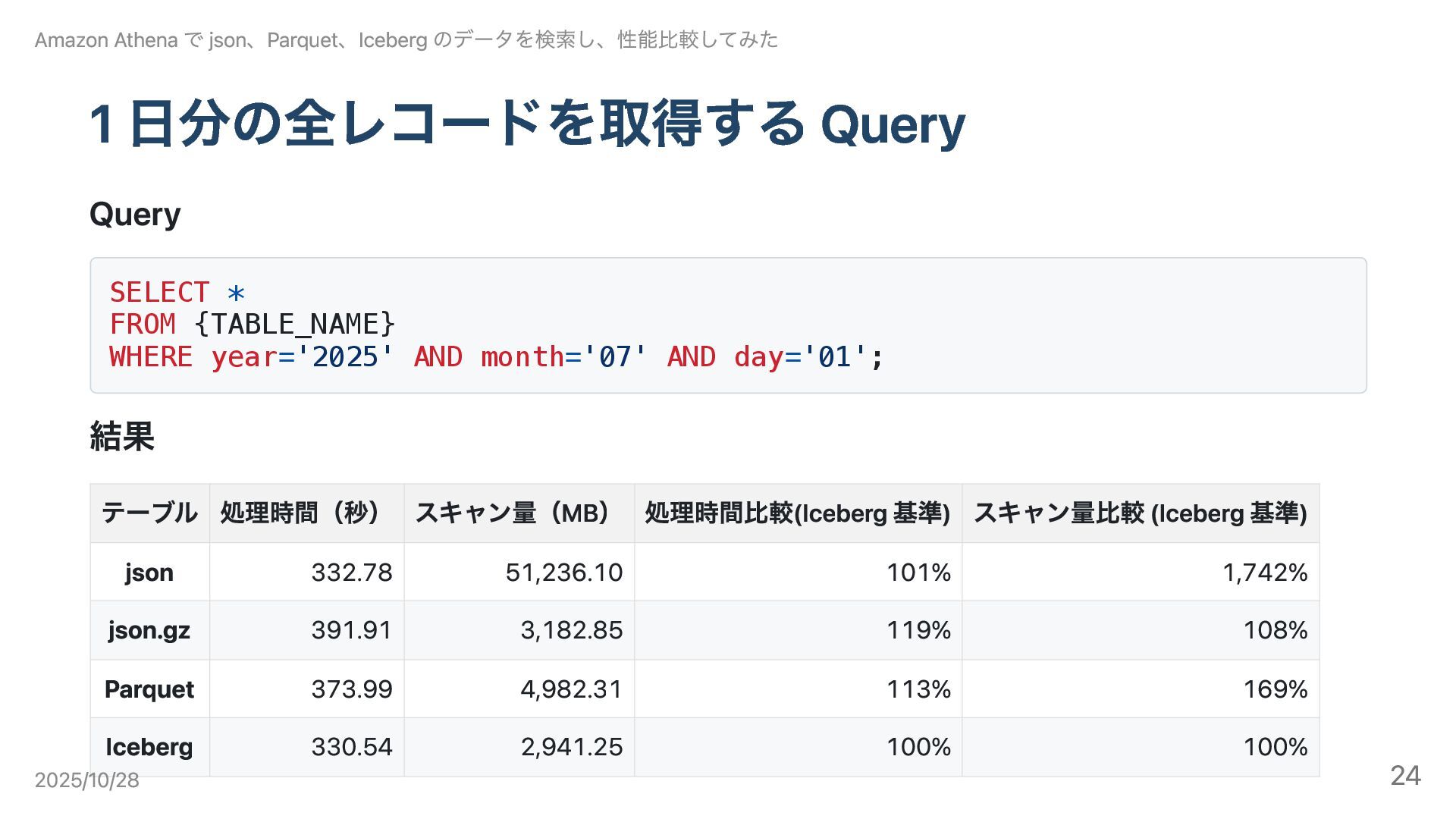The image size is (1456, 819).
Task: Click the '処理時間比較(Iceberg 基準)' column header
Action: (x=797, y=513)
